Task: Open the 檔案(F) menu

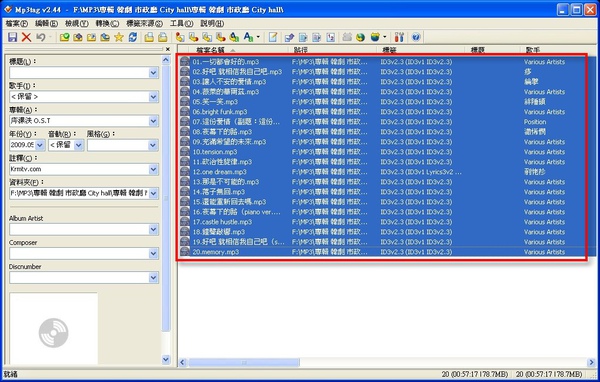Action: (x=17, y=24)
